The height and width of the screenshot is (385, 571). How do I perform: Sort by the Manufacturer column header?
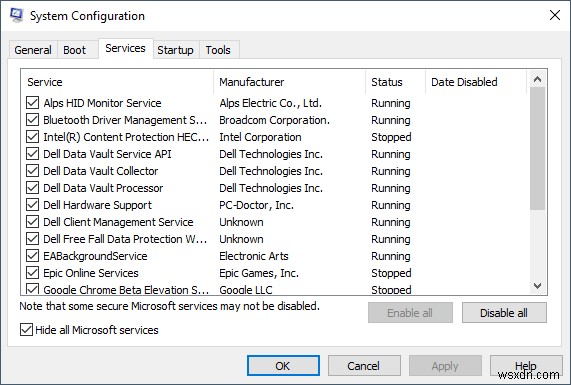(290, 82)
